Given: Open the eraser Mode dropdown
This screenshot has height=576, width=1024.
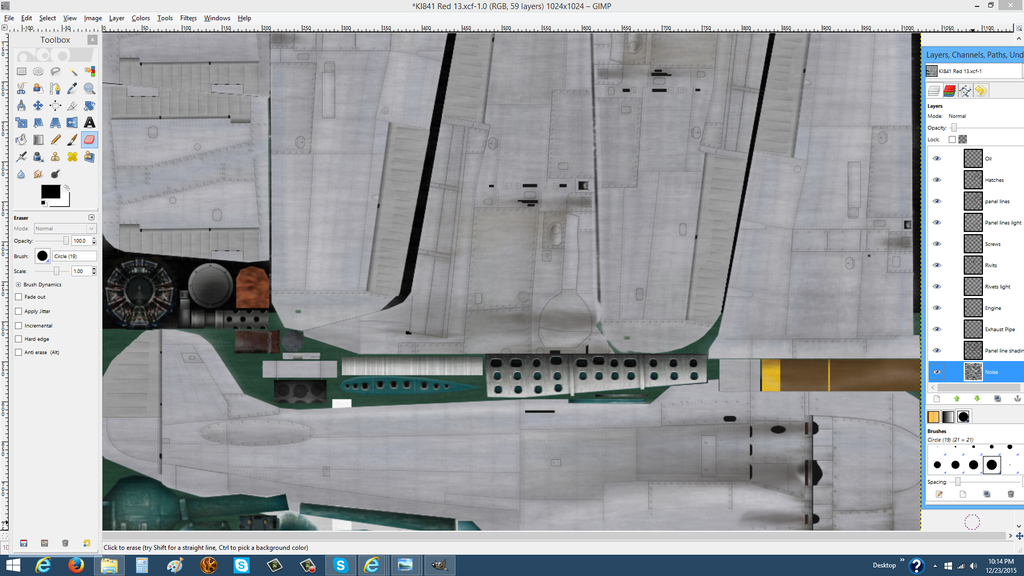Looking at the screenshot, I should (x=65, y=229).
